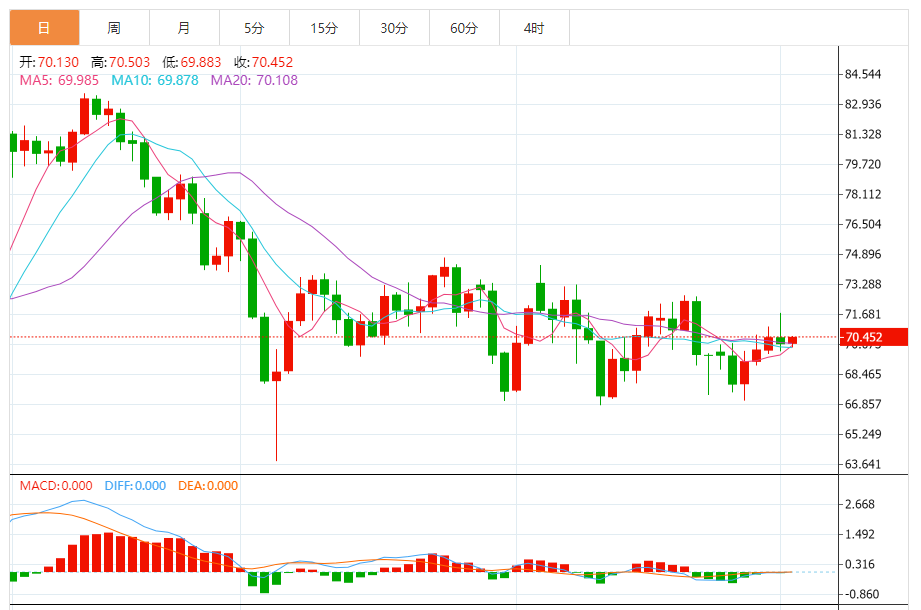The image size is (921, 610).
Task: Click the 79.720 price axis label
Action: (x=863, y=164)
